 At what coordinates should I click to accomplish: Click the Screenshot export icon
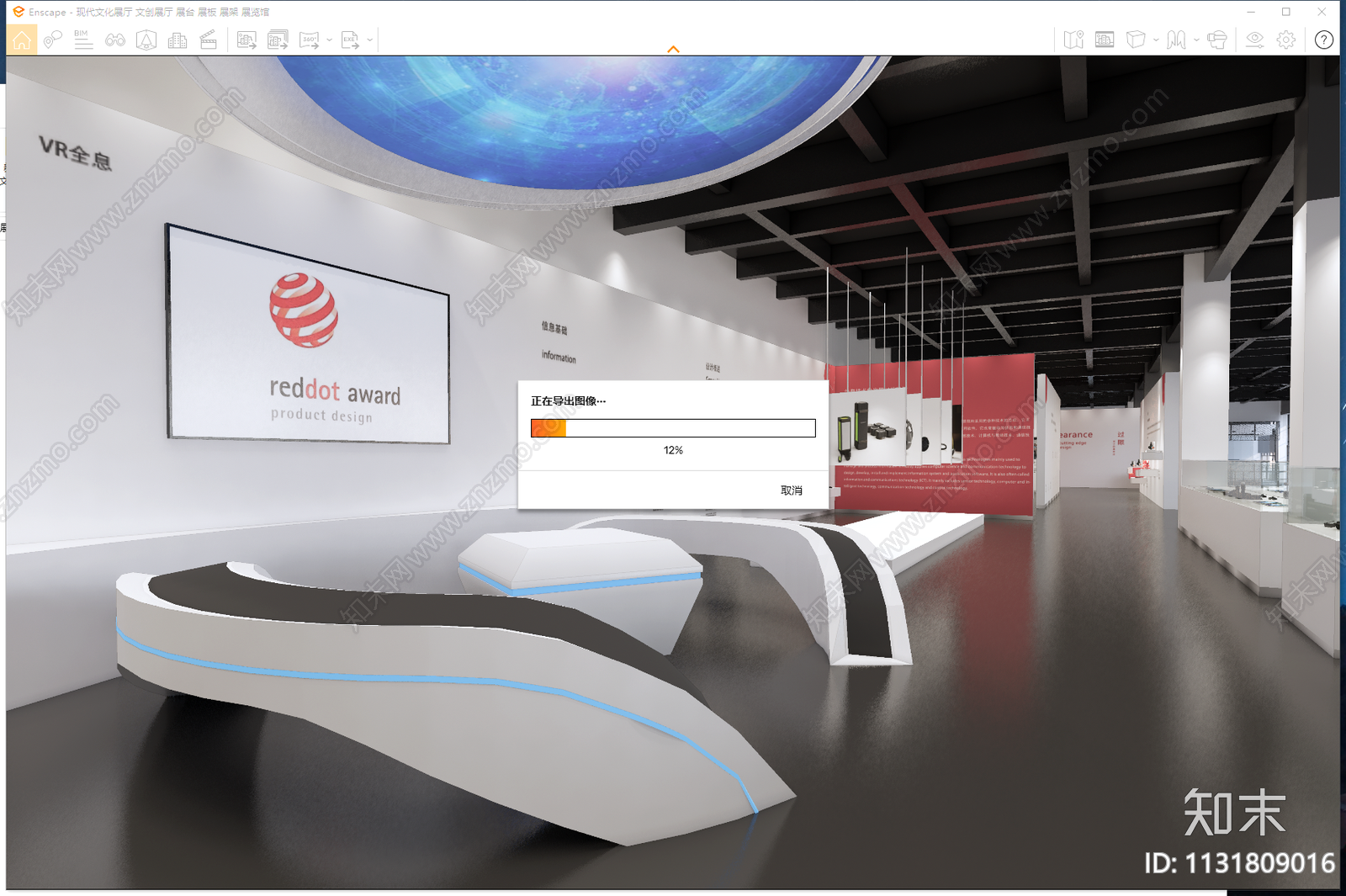(246, 40)
